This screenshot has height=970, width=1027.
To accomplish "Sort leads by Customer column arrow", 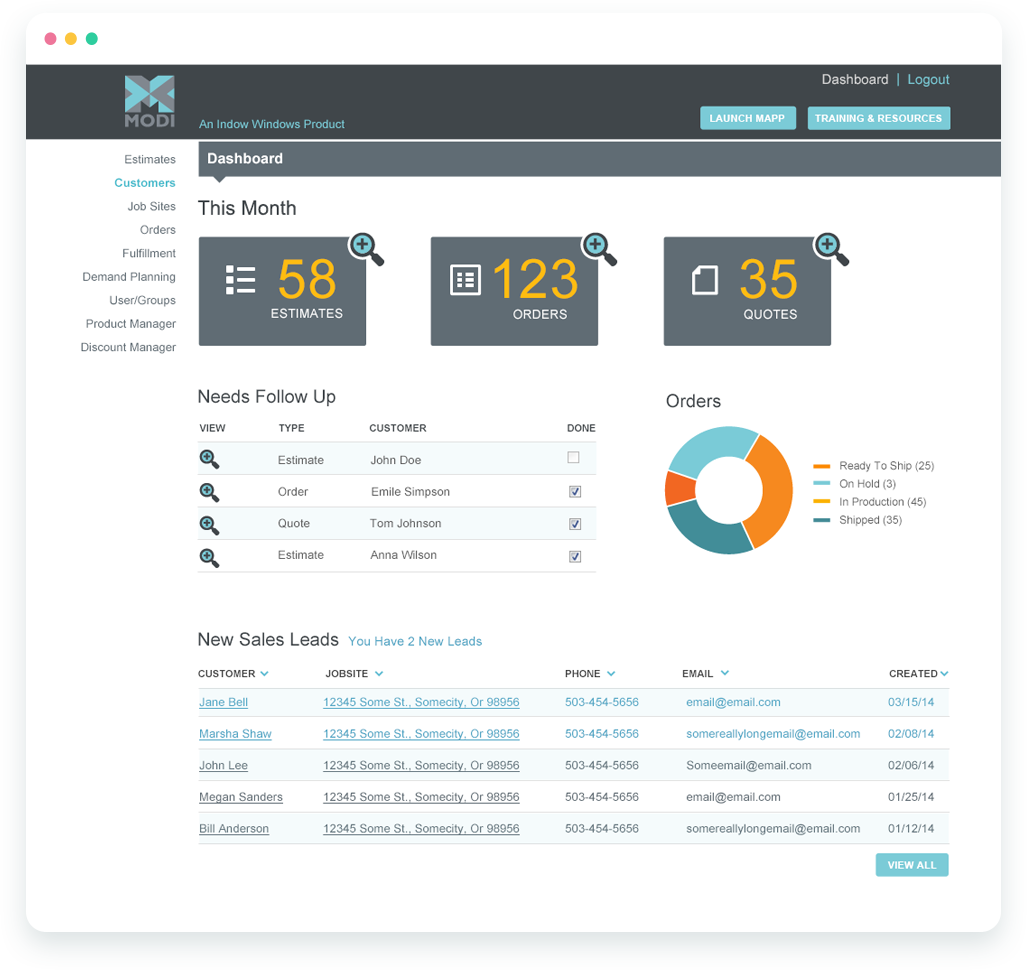I will [x=264, y=674].
